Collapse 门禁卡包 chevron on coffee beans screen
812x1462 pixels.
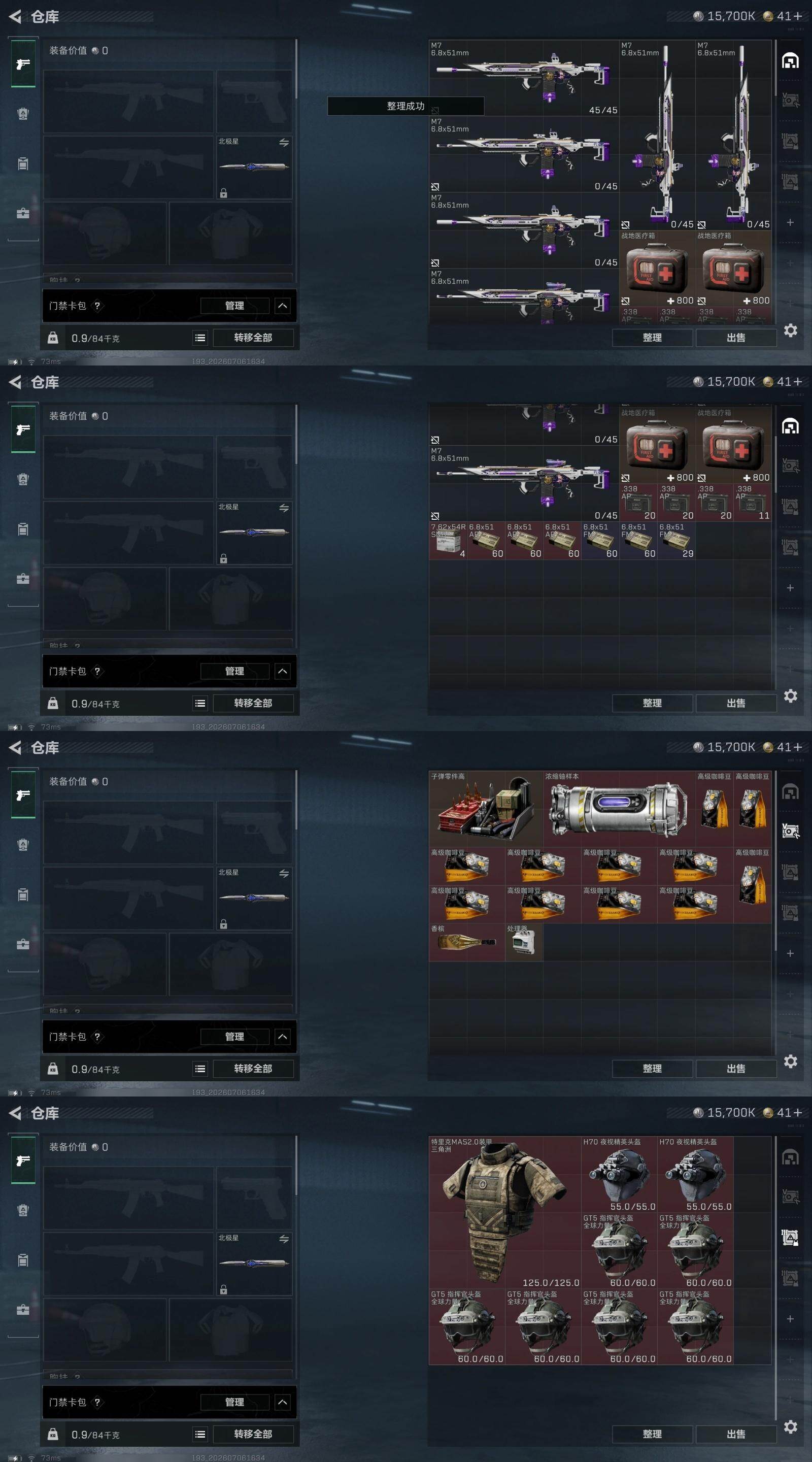coord(283,1036)
